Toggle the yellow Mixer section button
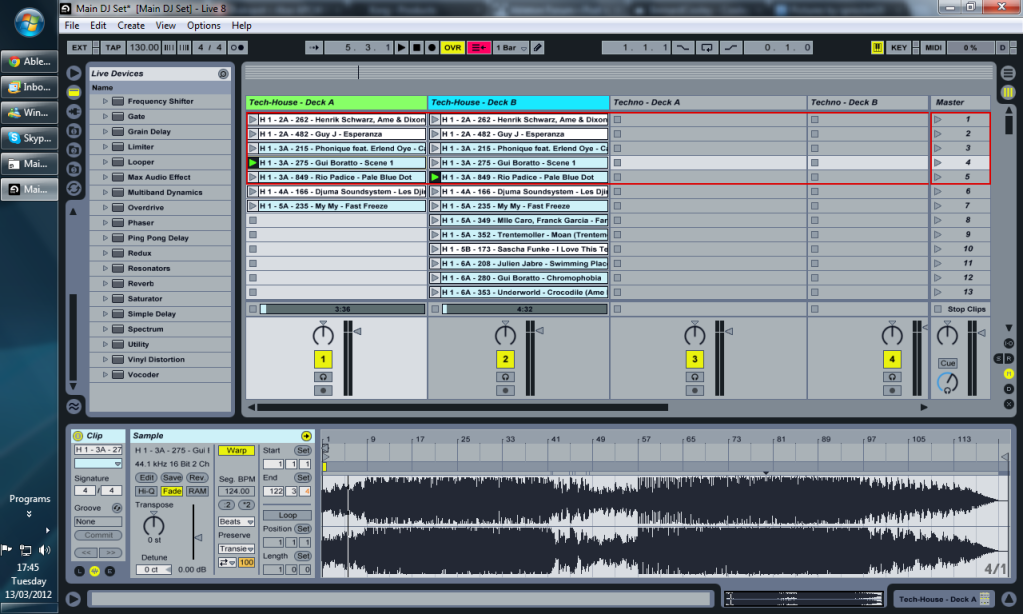 tap(1009, 374)
